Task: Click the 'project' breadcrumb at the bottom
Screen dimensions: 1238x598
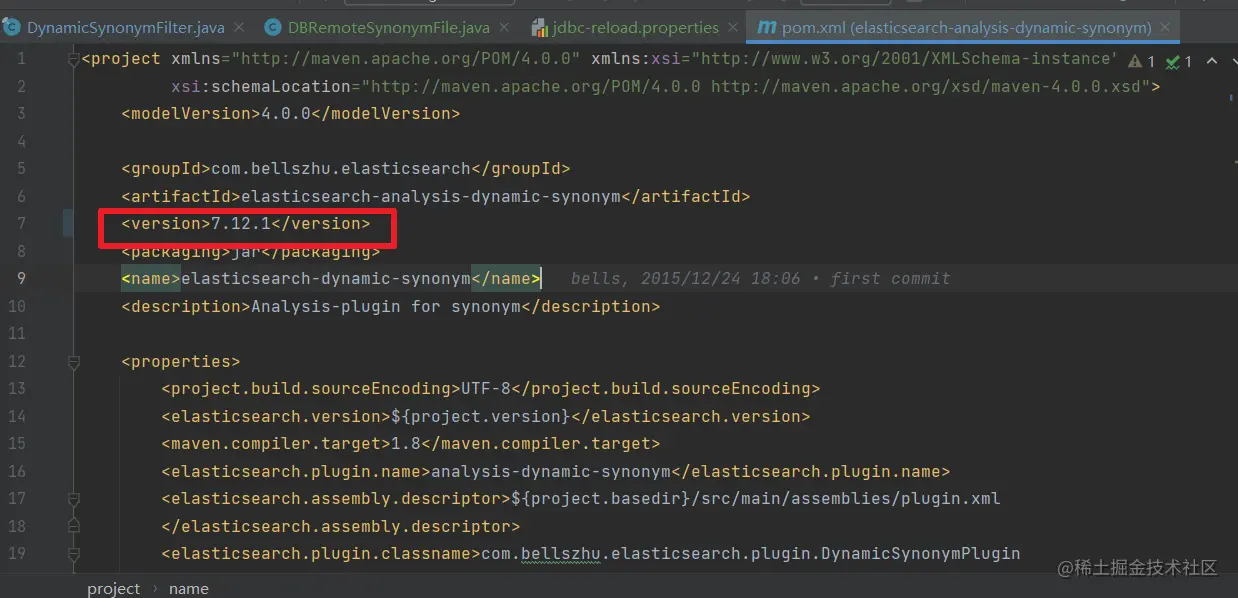Action: click(x=113, y=588)
